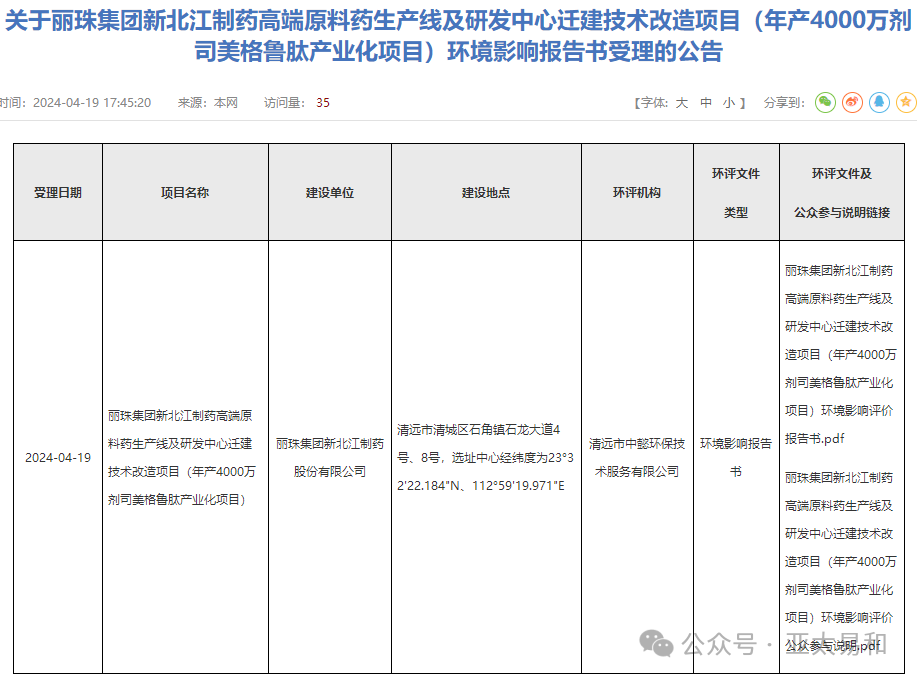Screen dimensions: 917x681
Task: Select the 丽珠集团新北江制药股份有限公司 cell
Action: click(x=330, y=458)
